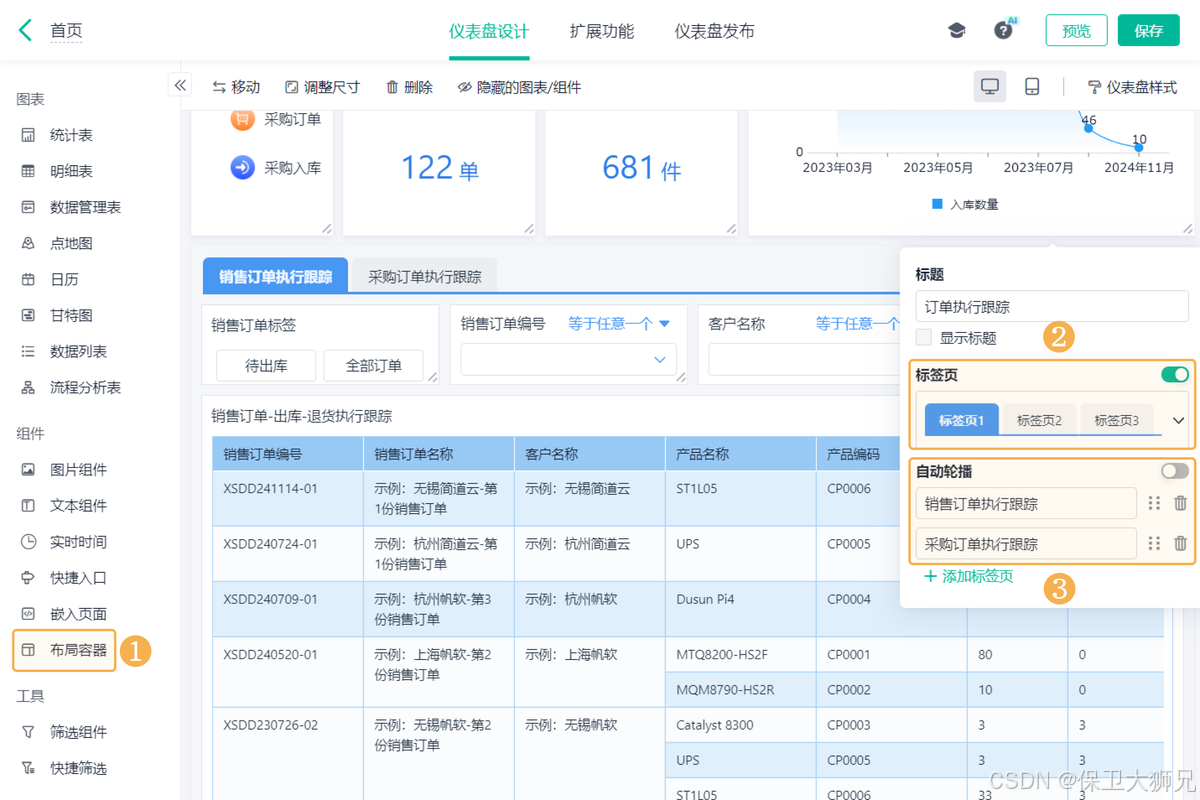
Task: Open the AI help question icon
Action: (x=1004, y=30)
